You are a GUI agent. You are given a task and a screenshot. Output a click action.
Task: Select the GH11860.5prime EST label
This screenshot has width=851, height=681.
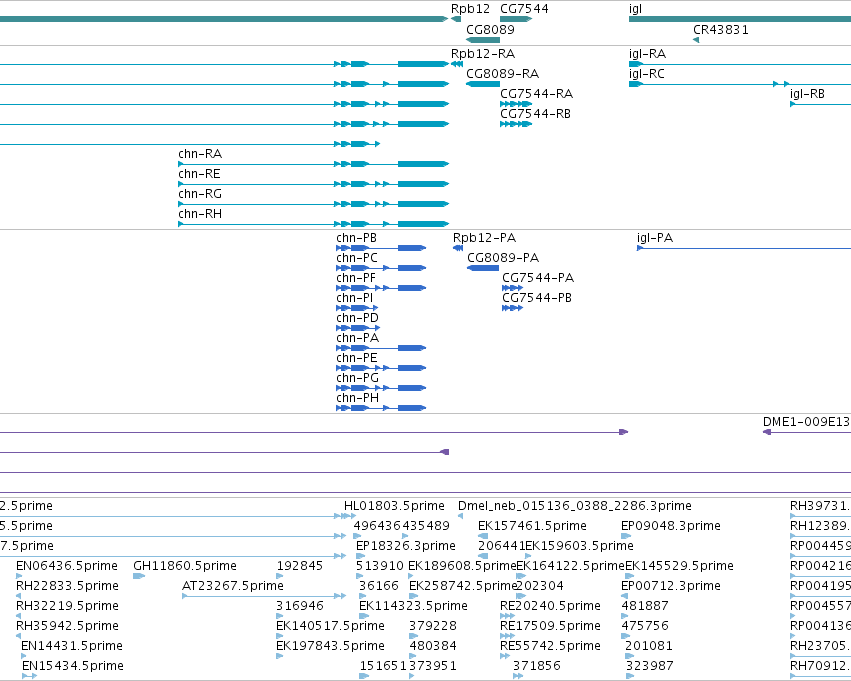185,566
